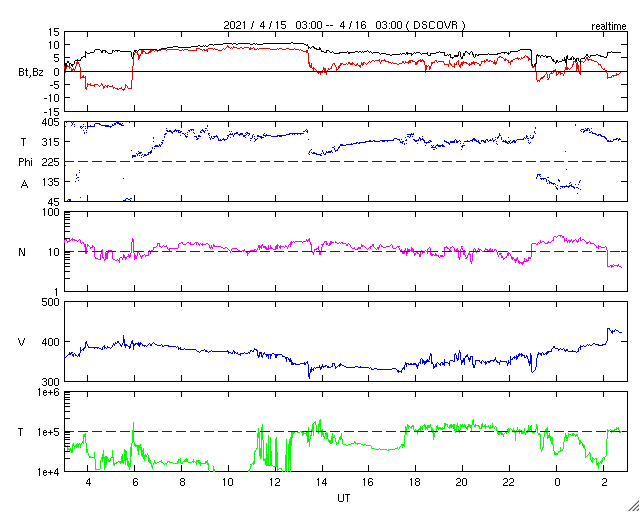Click the '1e+6' temperature tick label
Screen dimensions: 640x512
pyautogui.click(x=50, y=392)
